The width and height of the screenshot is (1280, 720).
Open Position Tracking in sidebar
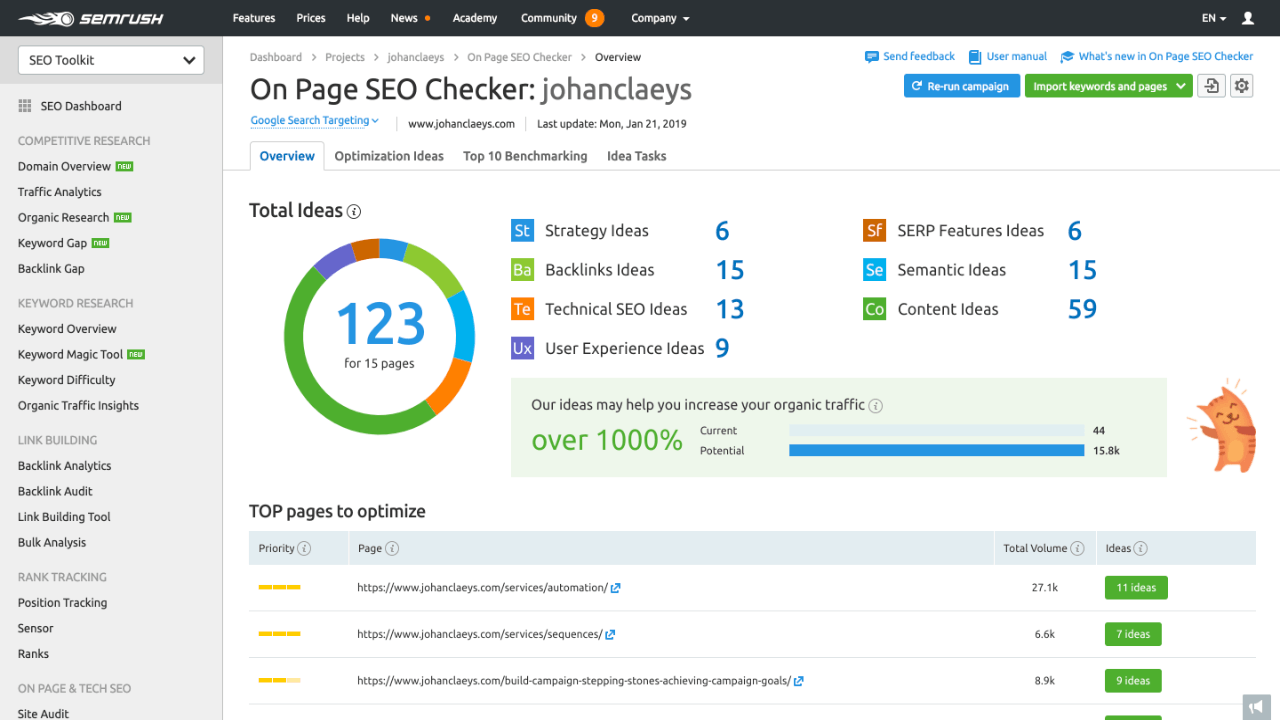pyautogui.click(x=62, y=603)
